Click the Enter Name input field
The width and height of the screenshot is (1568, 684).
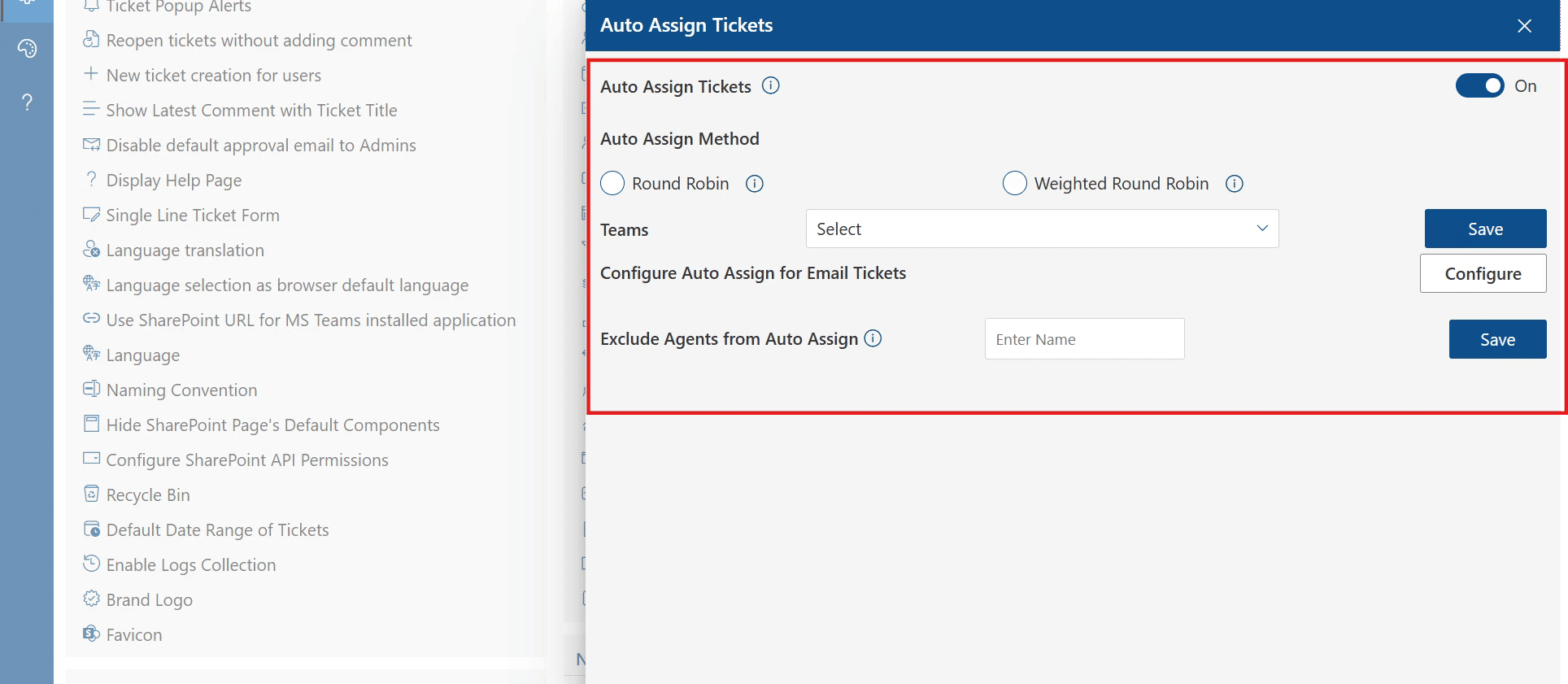tap(1084, 339)
